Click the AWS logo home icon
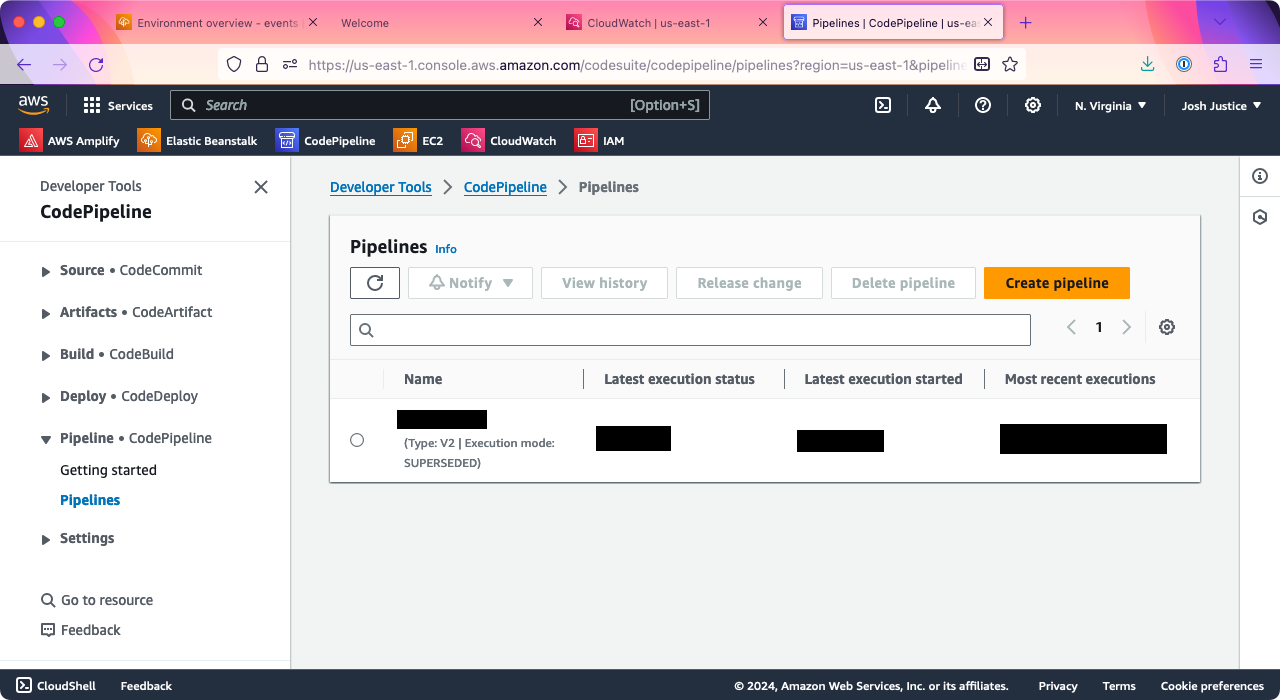Screen dimensions: 1280x700 click(33, 104)
